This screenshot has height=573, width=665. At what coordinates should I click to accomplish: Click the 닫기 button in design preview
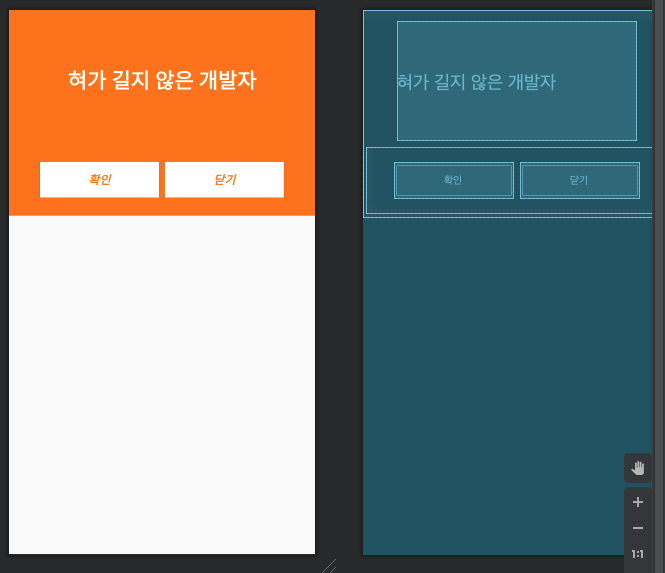(x=224, y=179)
